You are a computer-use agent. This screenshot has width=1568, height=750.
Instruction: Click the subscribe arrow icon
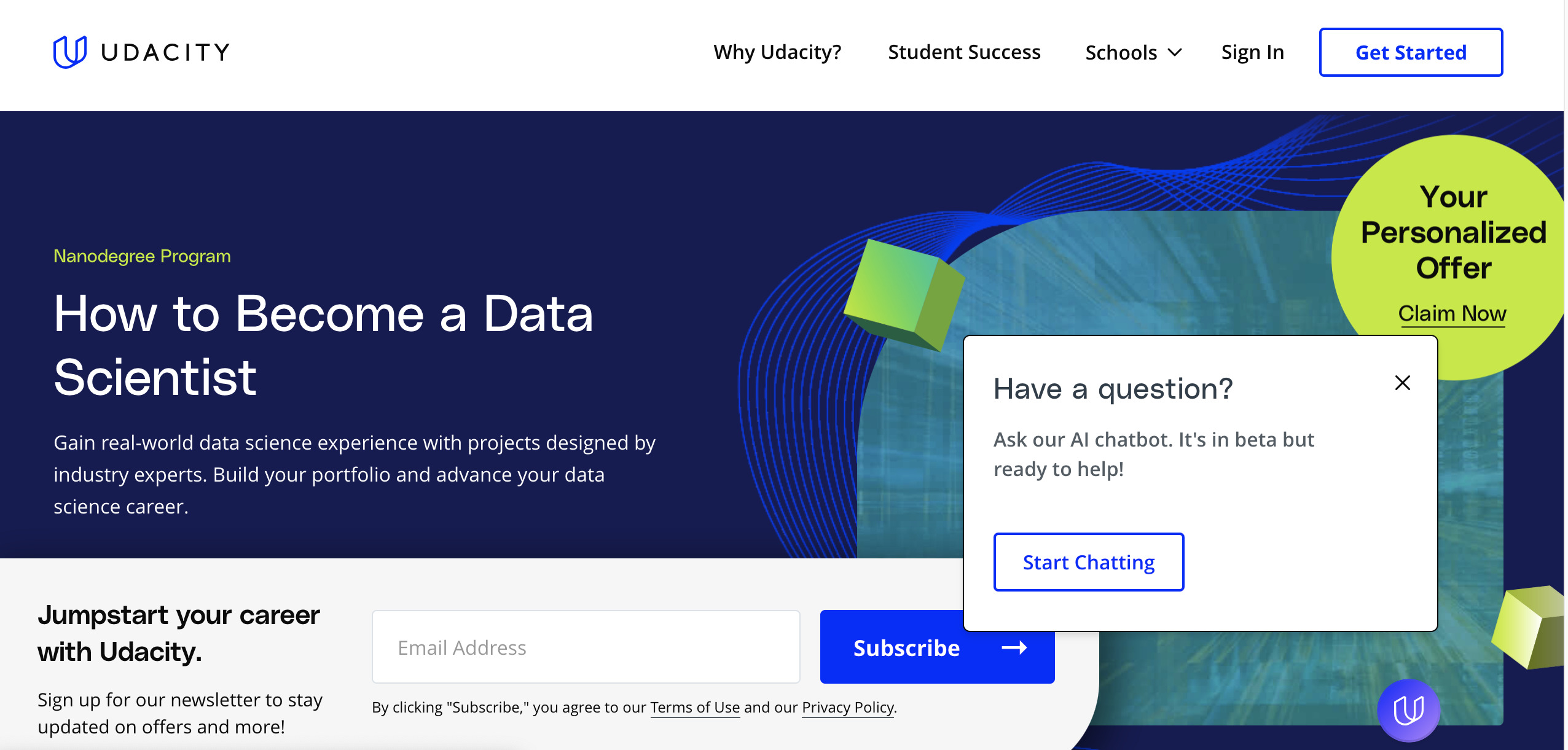[x=1013, y=647]
